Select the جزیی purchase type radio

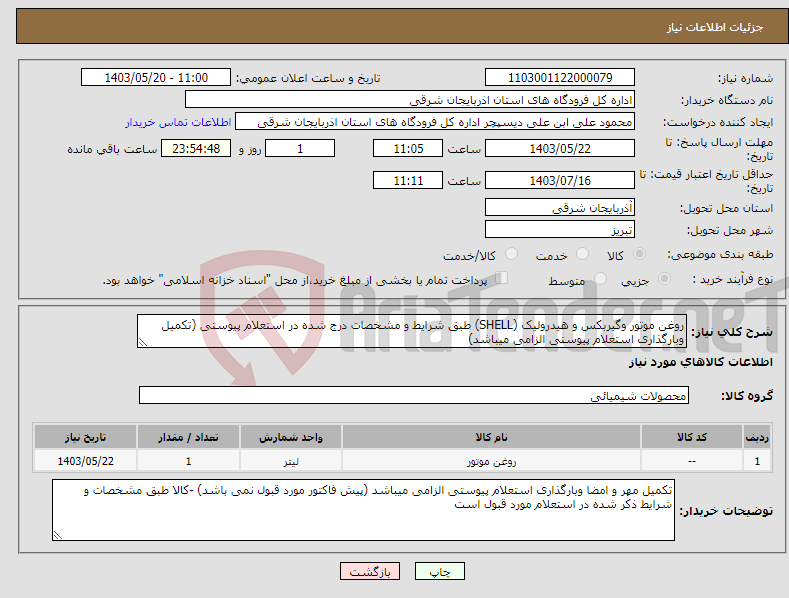pyautogui.click(x=664, y=278)
